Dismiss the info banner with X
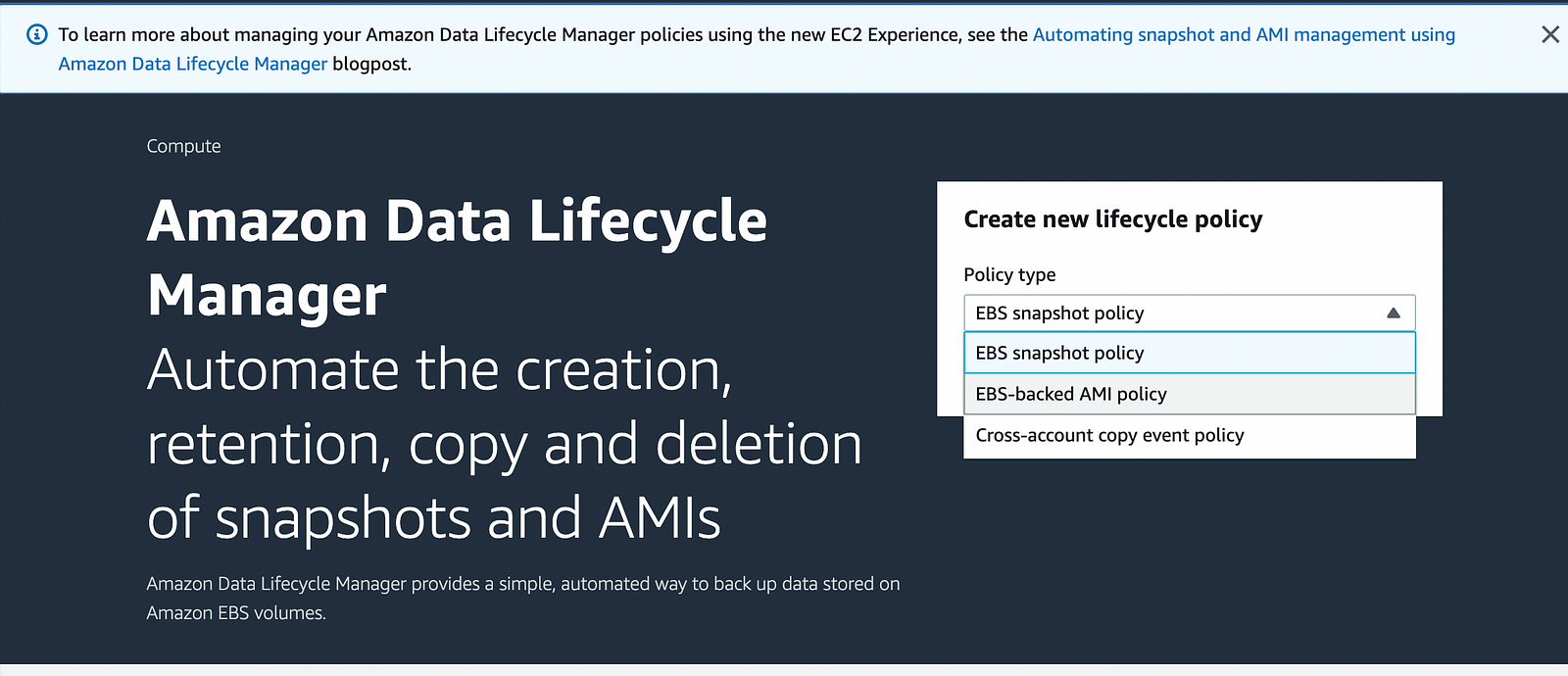Screen dimensions: 1568x676 coord(1550,34)
